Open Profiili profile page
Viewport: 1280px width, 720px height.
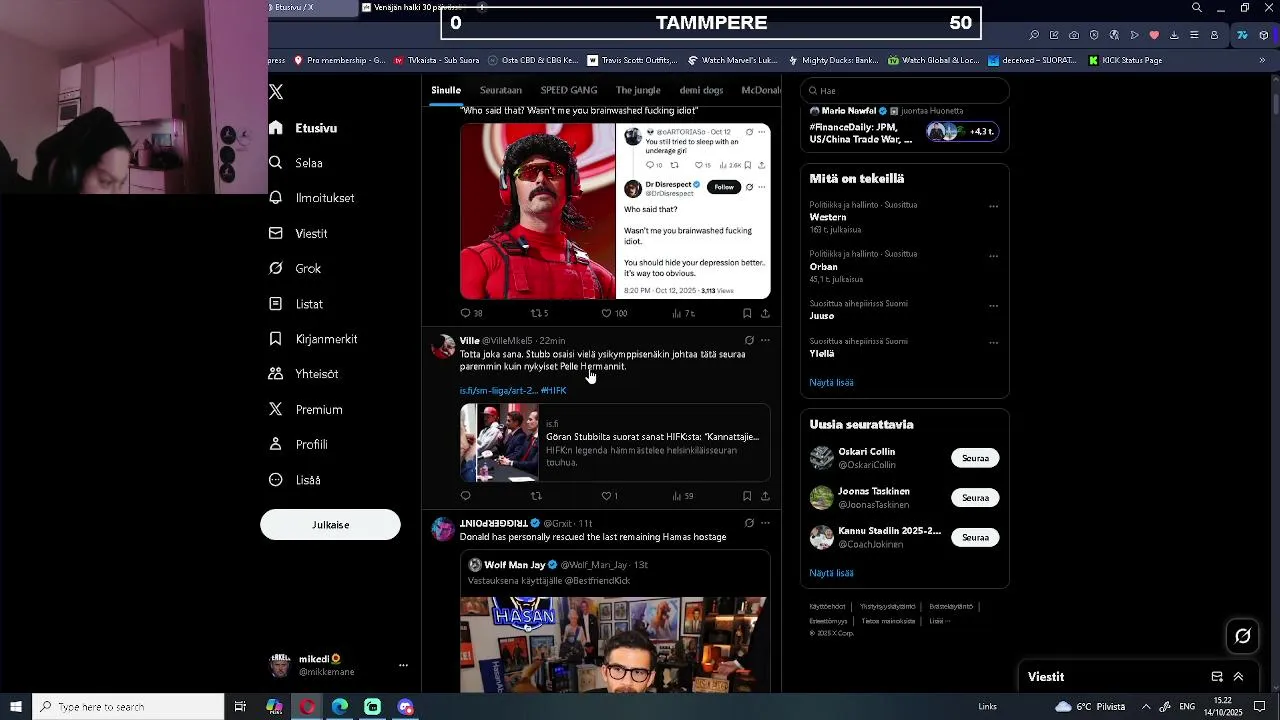point(299,444)
